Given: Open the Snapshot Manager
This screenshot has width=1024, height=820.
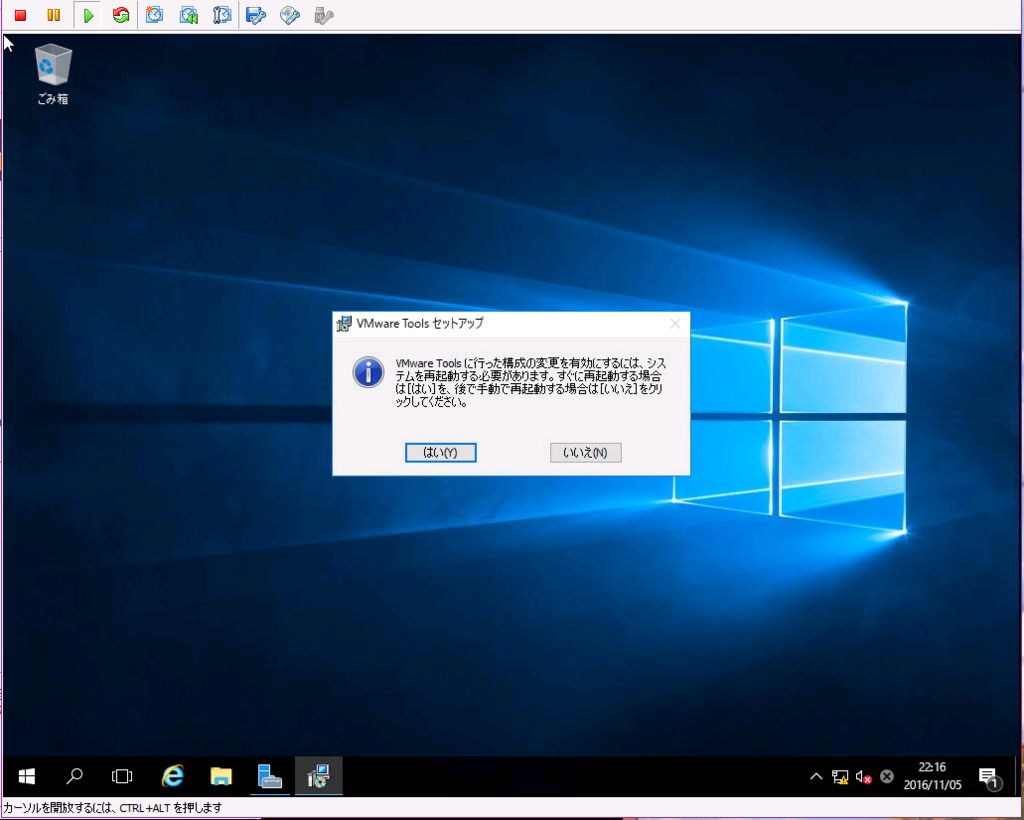Looking at the screenshot, I should pyautogui.click(x=223, y=15).
